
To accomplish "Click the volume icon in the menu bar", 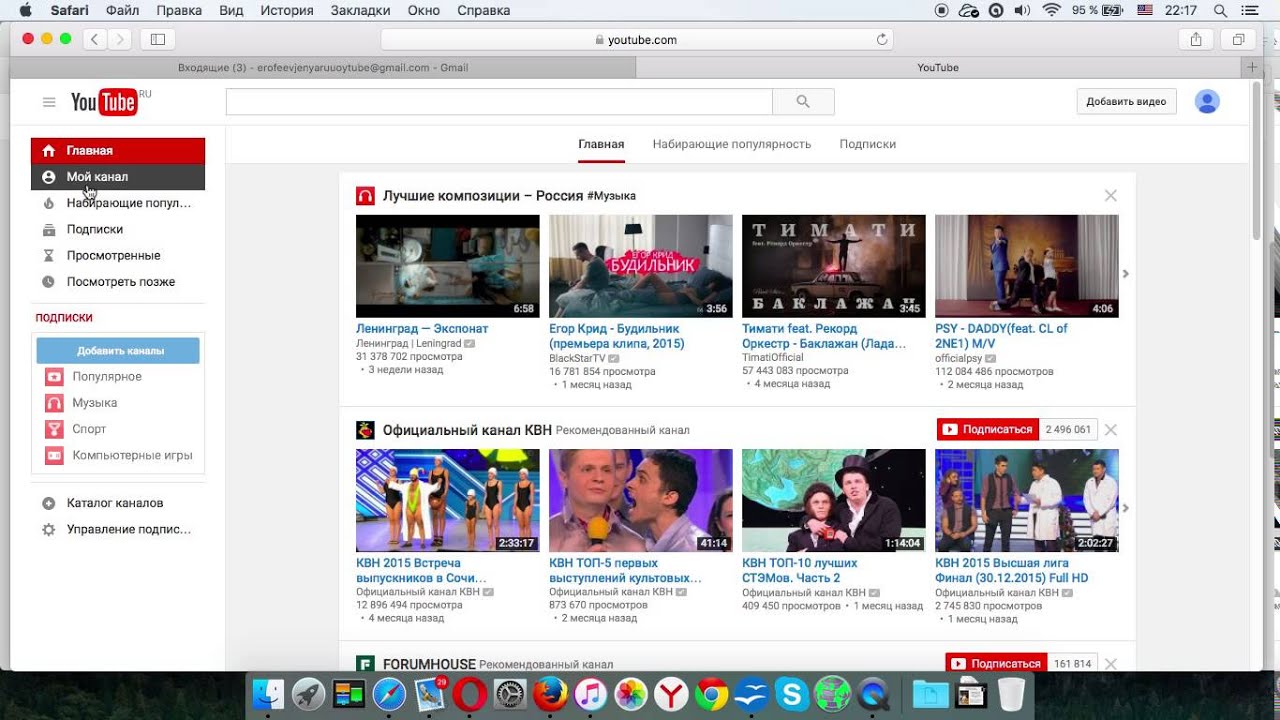I will [x=1022, y=10].
